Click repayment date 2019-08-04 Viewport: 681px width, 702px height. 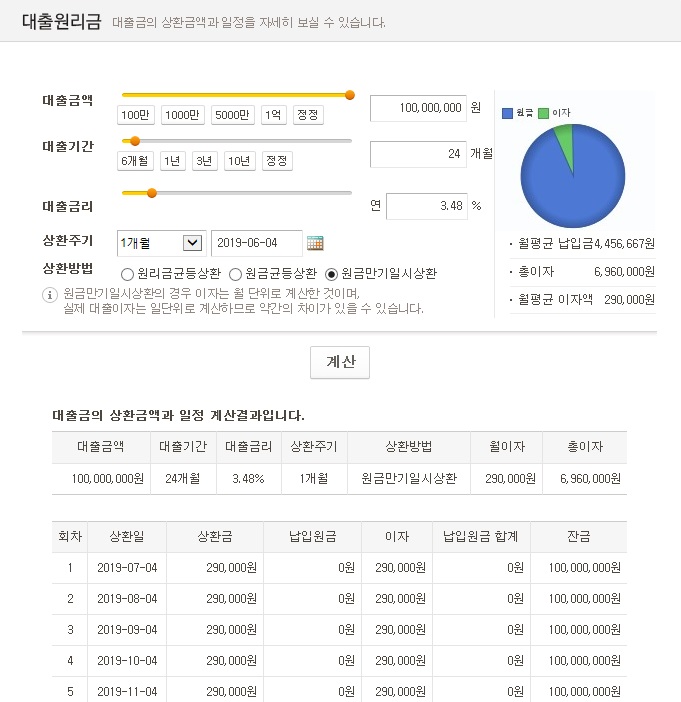(x=127, y=599)
